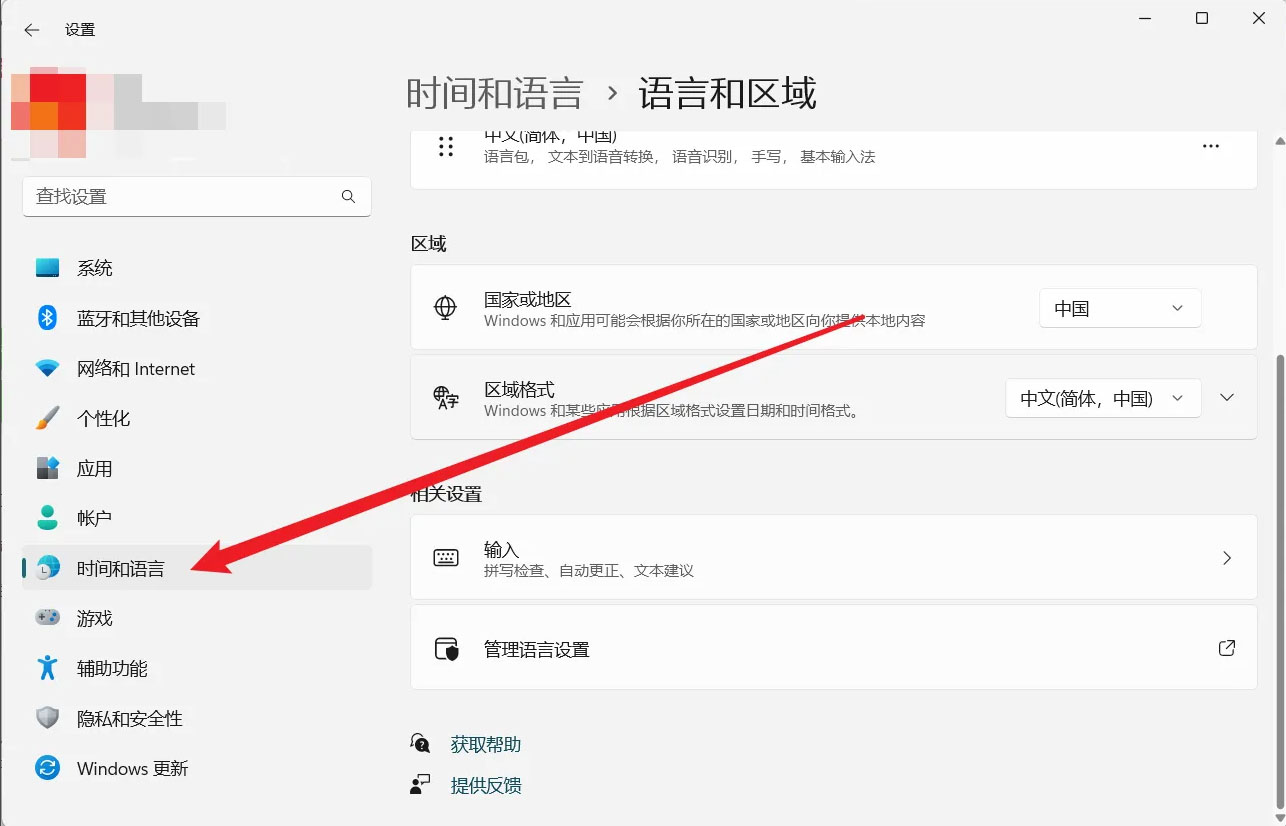Open the 国家或地区 dropdown showing 中国
Screen dimensions: 1286x826
click(x=1120, y=308)
